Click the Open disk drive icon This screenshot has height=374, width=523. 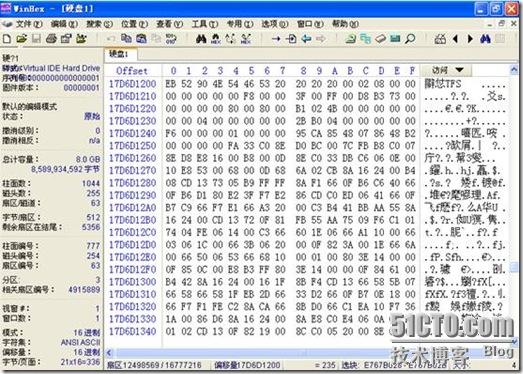tap(380, 39)
